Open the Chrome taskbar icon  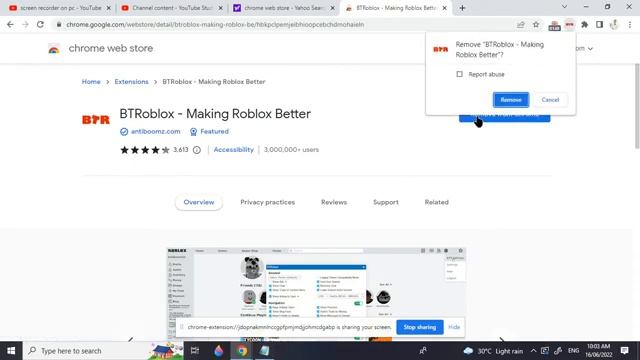point(242,351)
